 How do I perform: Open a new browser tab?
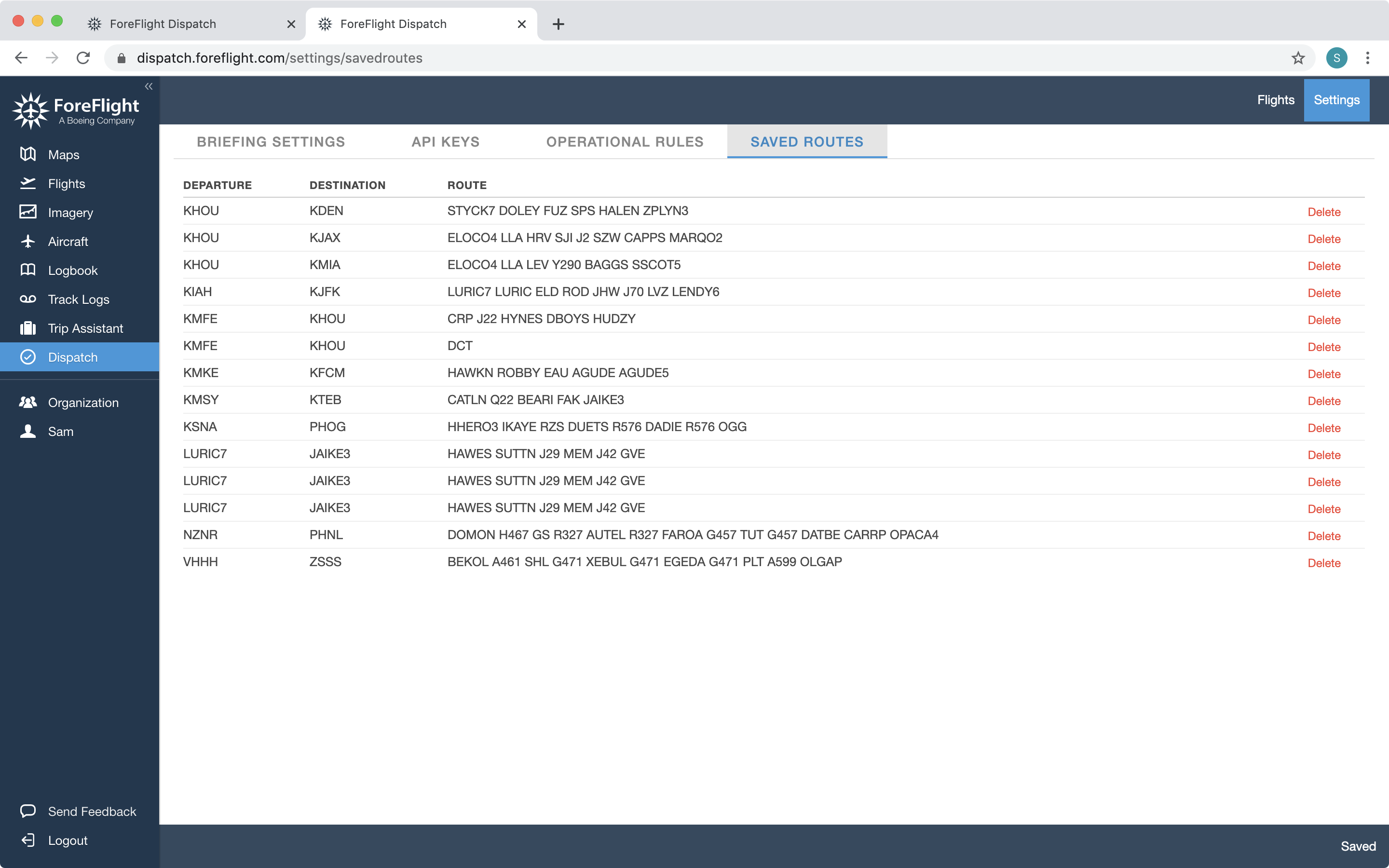[x=558, y=24]
